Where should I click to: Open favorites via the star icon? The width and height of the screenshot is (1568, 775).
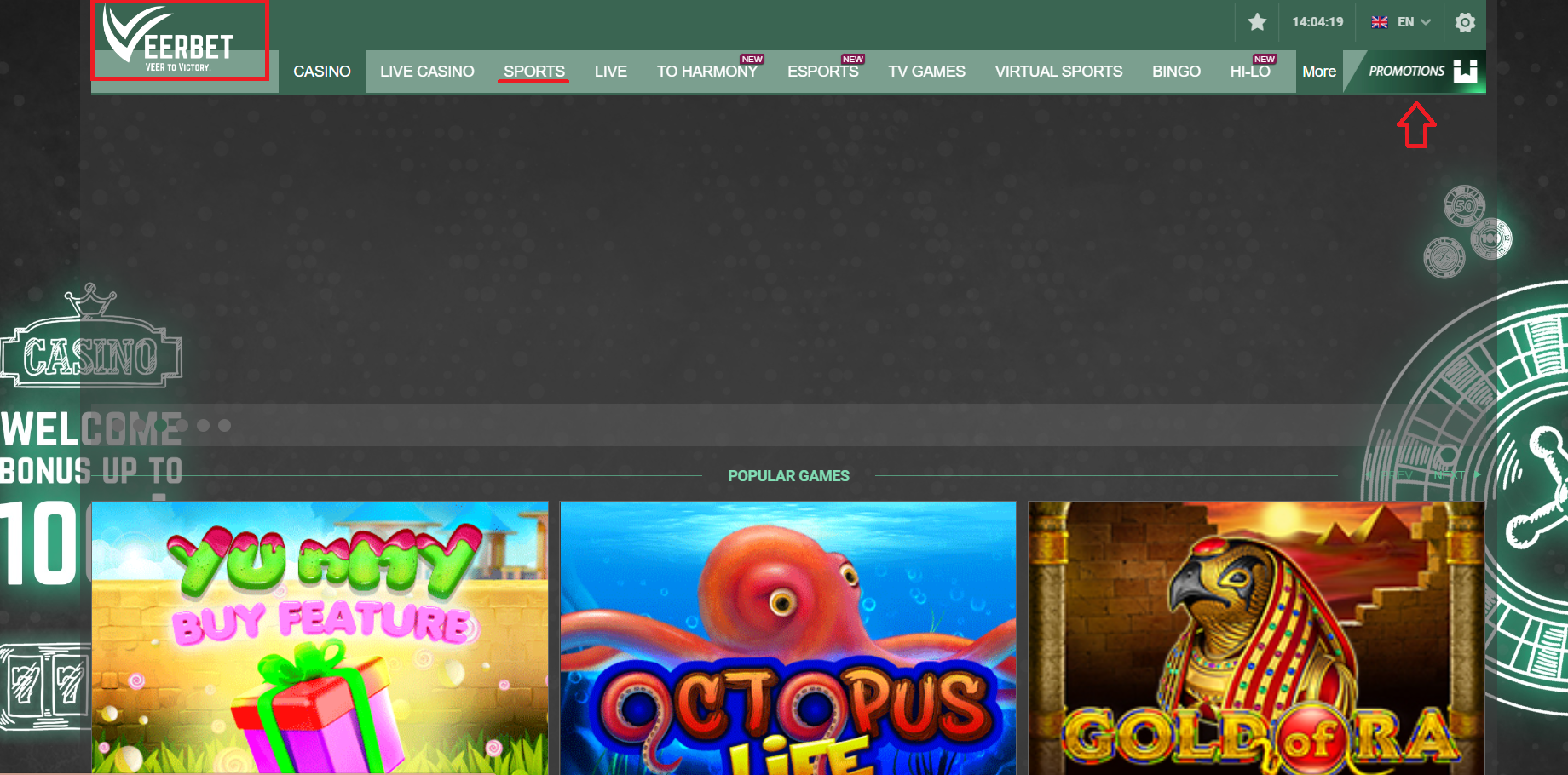1257,22
